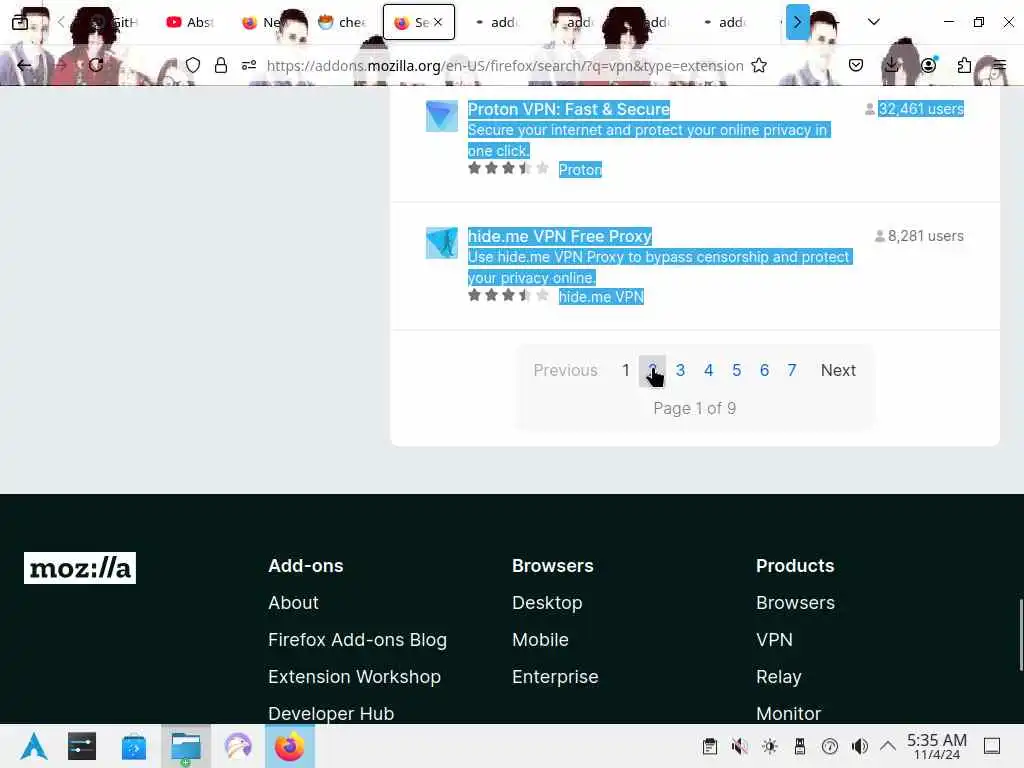Launch Discover software center from taskbar
The height and width of the screenshot is (768, 1024).
(134, 746)
